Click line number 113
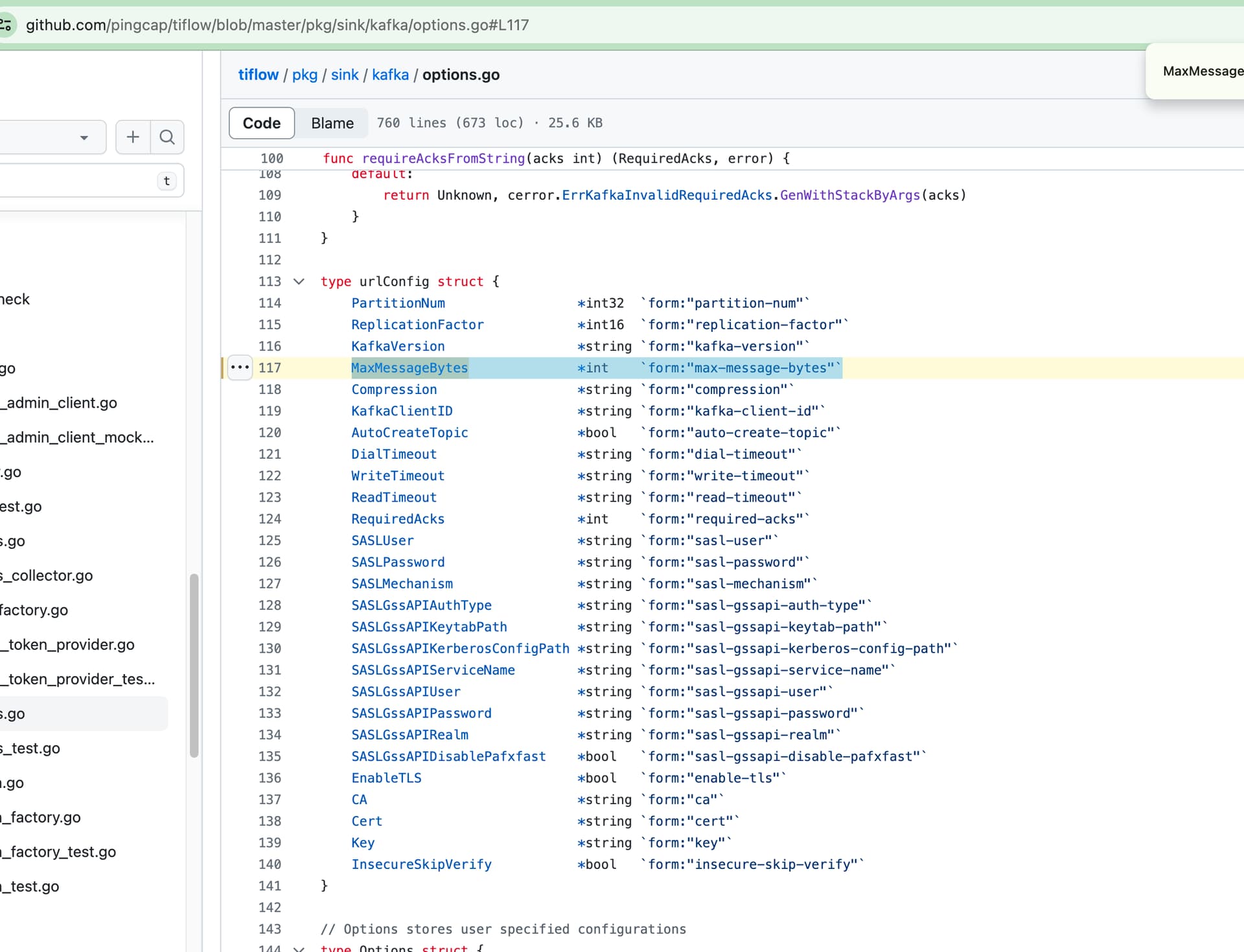This screenshot has width=1244, height=952. 270,281
